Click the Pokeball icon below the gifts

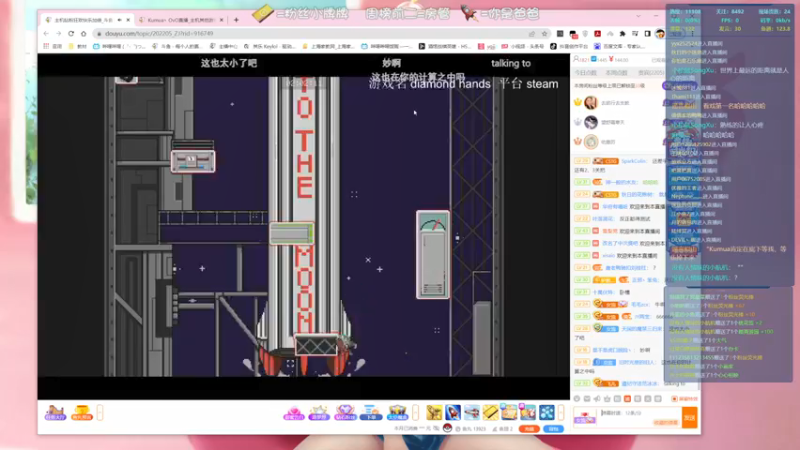coord(447,429)
